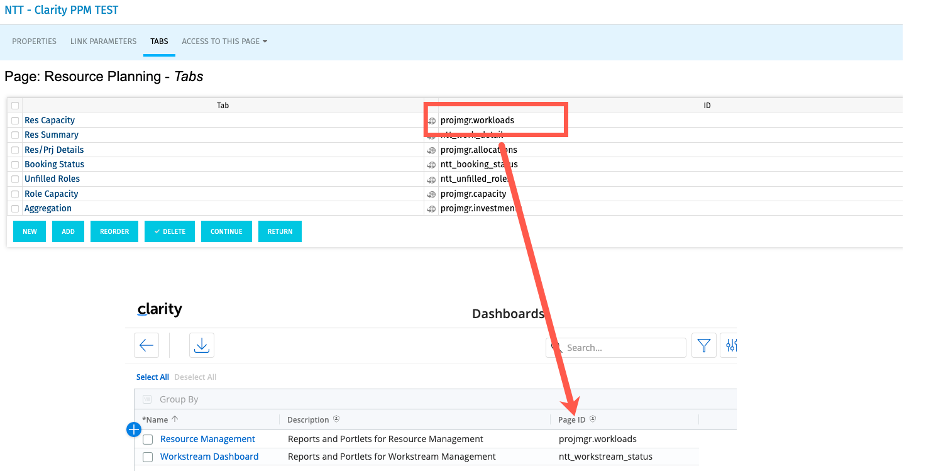Click the projmgr.workloads Page ID cell

[598, 439]
